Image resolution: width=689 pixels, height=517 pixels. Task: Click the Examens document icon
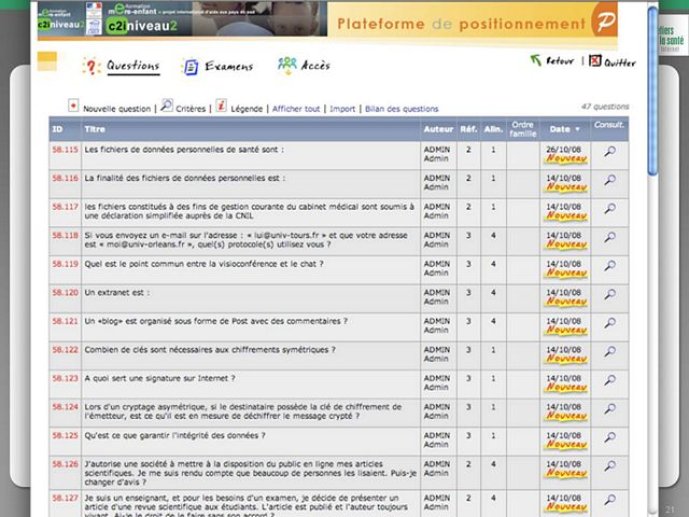(x=190, y=67)
